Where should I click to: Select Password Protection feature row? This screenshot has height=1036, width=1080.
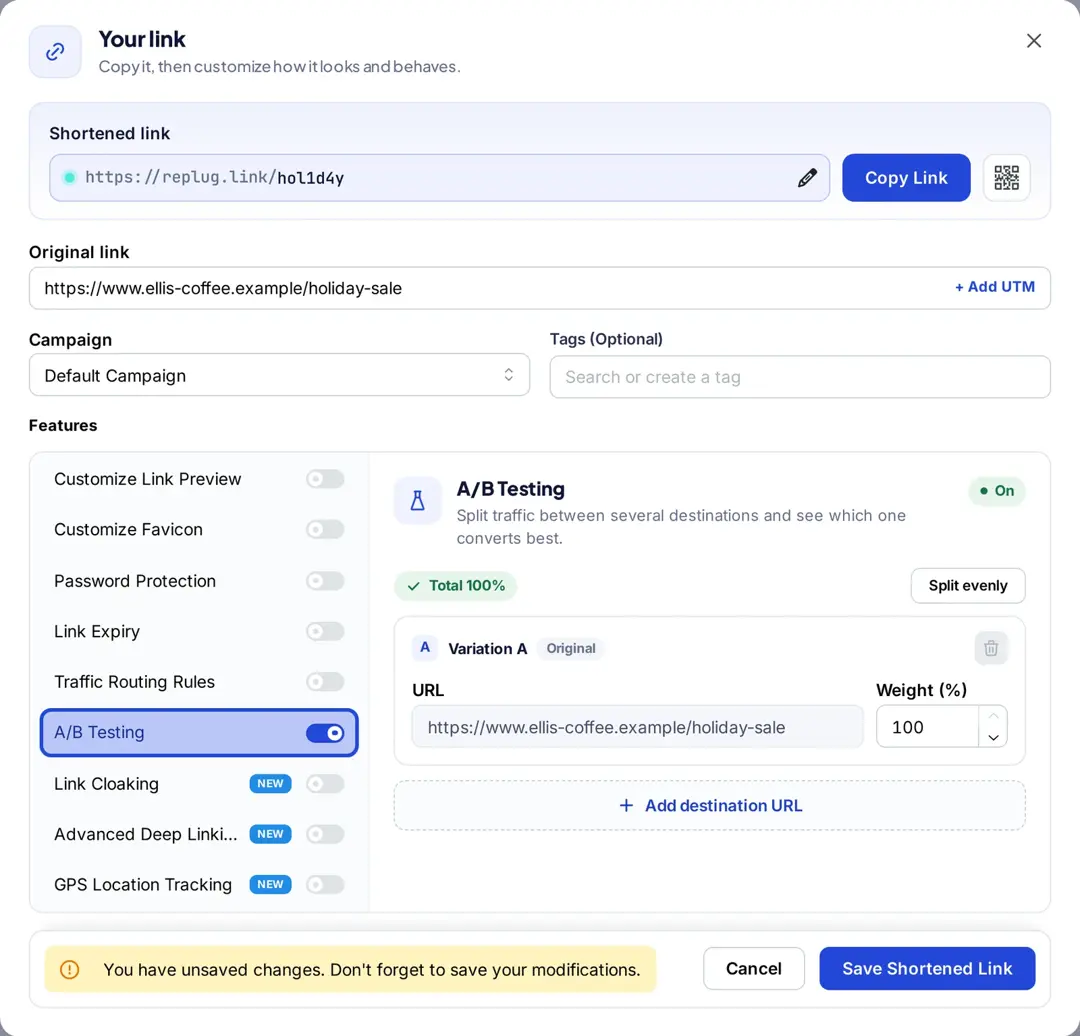[199, 581]
